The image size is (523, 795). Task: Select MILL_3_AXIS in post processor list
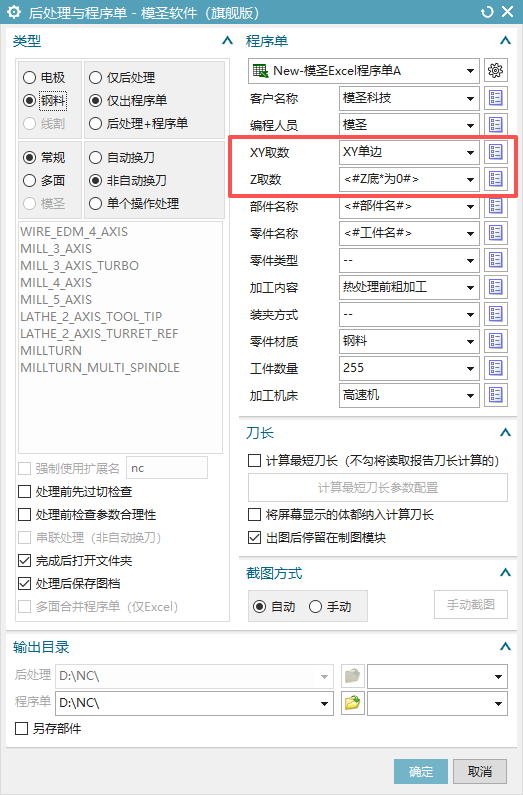tap(56, 248)
